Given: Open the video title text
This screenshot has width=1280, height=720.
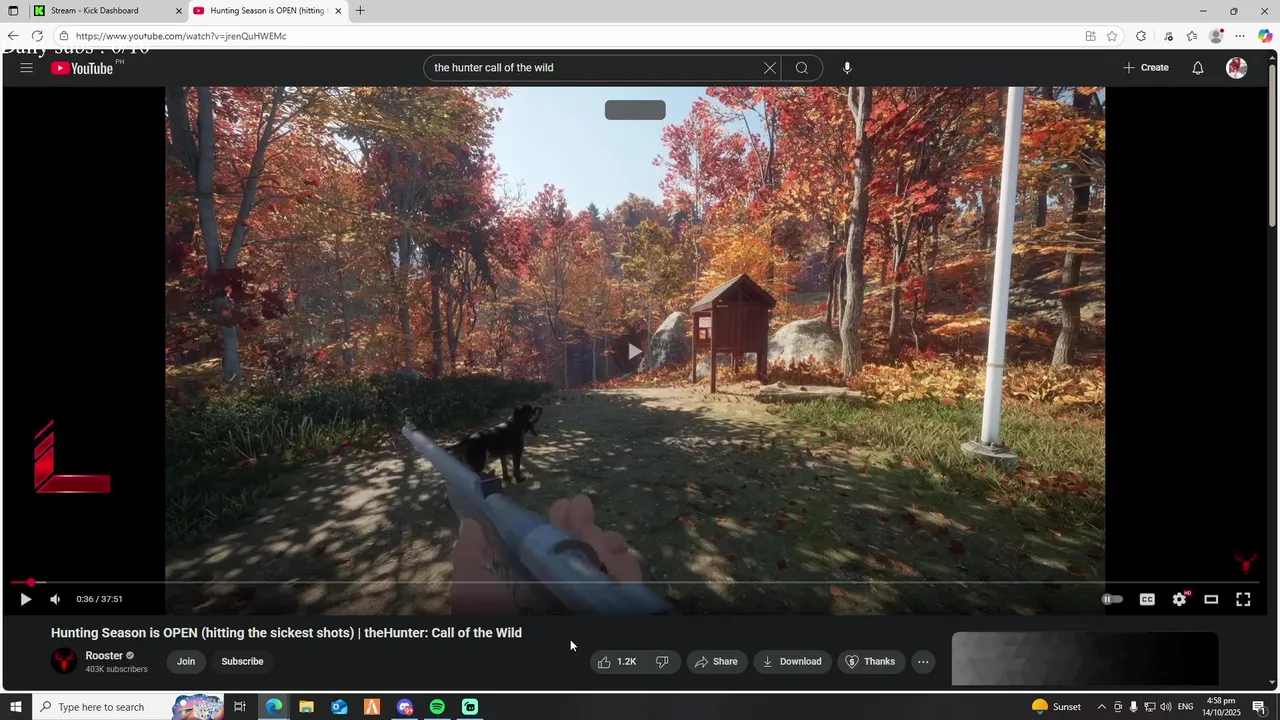Looking at the screenshot, I should (x=286, y=633).
